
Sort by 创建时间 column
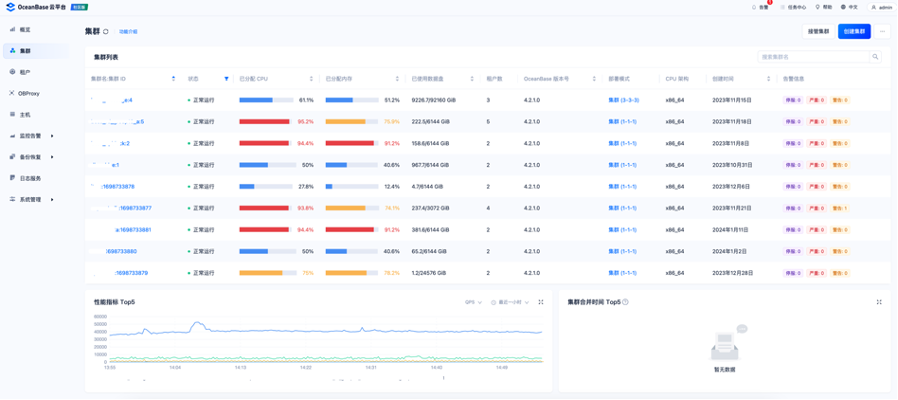click(x=769, y=79)
